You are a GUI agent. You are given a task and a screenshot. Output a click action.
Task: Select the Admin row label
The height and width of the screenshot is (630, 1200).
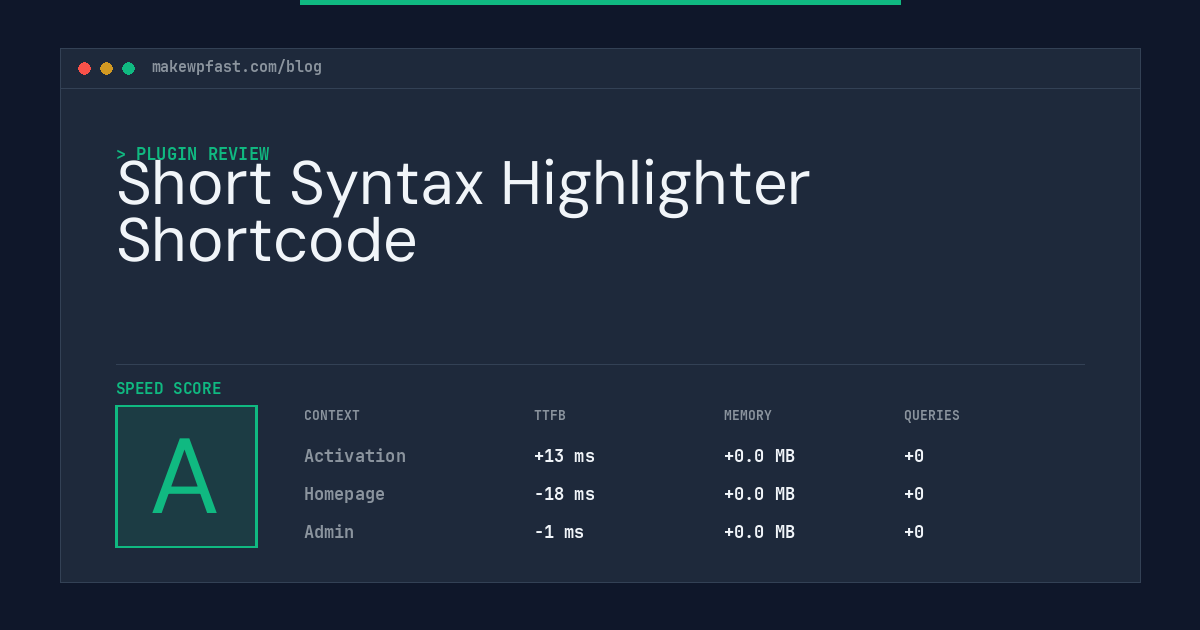point(329,532)
